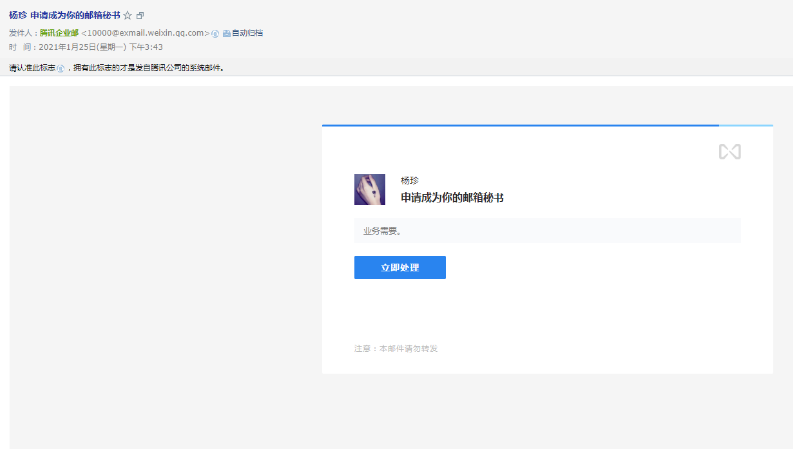The height and width of the screenshot is (449, 793).
Task: Click the card heading 申请成为你的邮箱秘书
Action: coord(452,198)
